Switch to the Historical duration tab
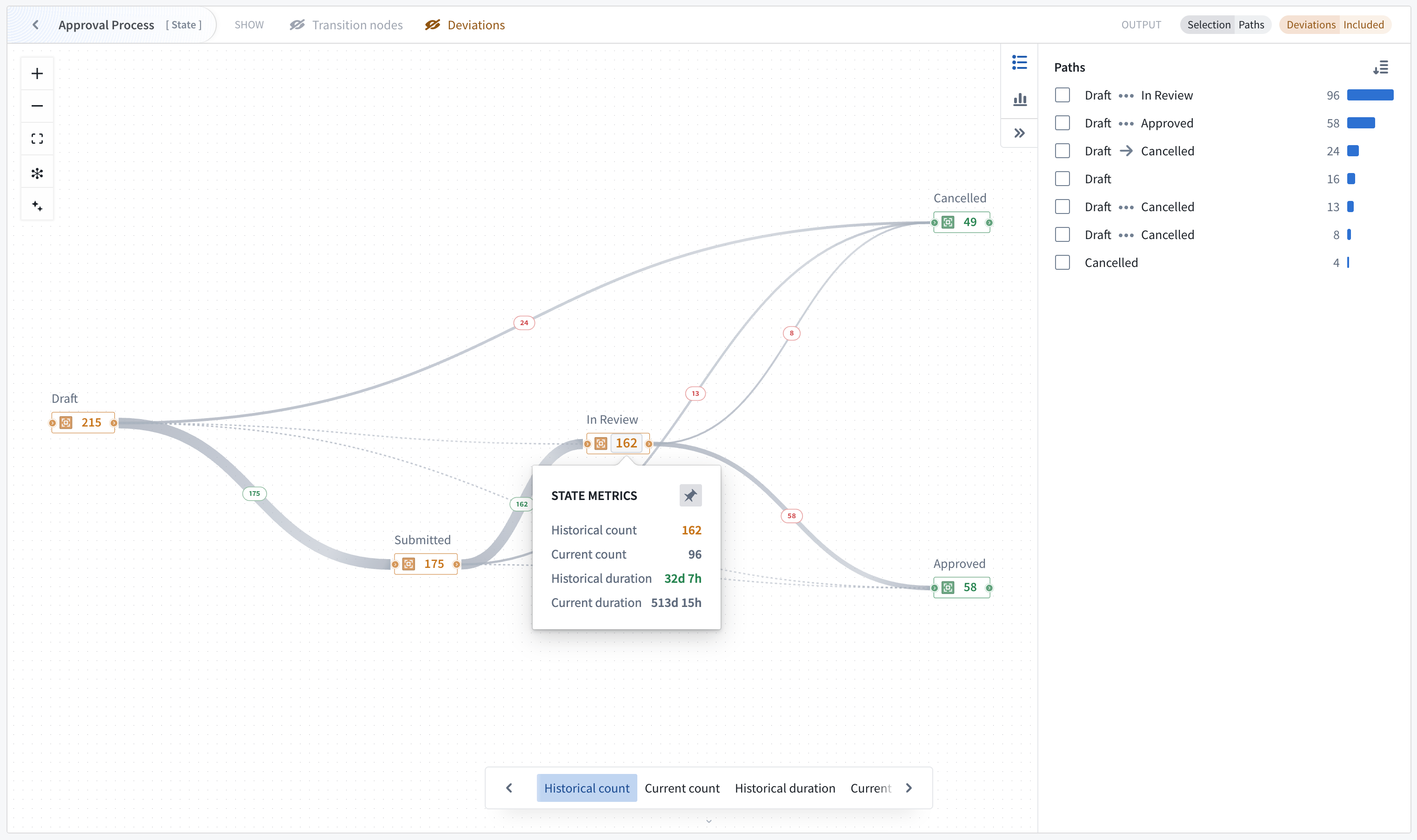Screen dimensions: 1417x840 (x=785, y=787)
